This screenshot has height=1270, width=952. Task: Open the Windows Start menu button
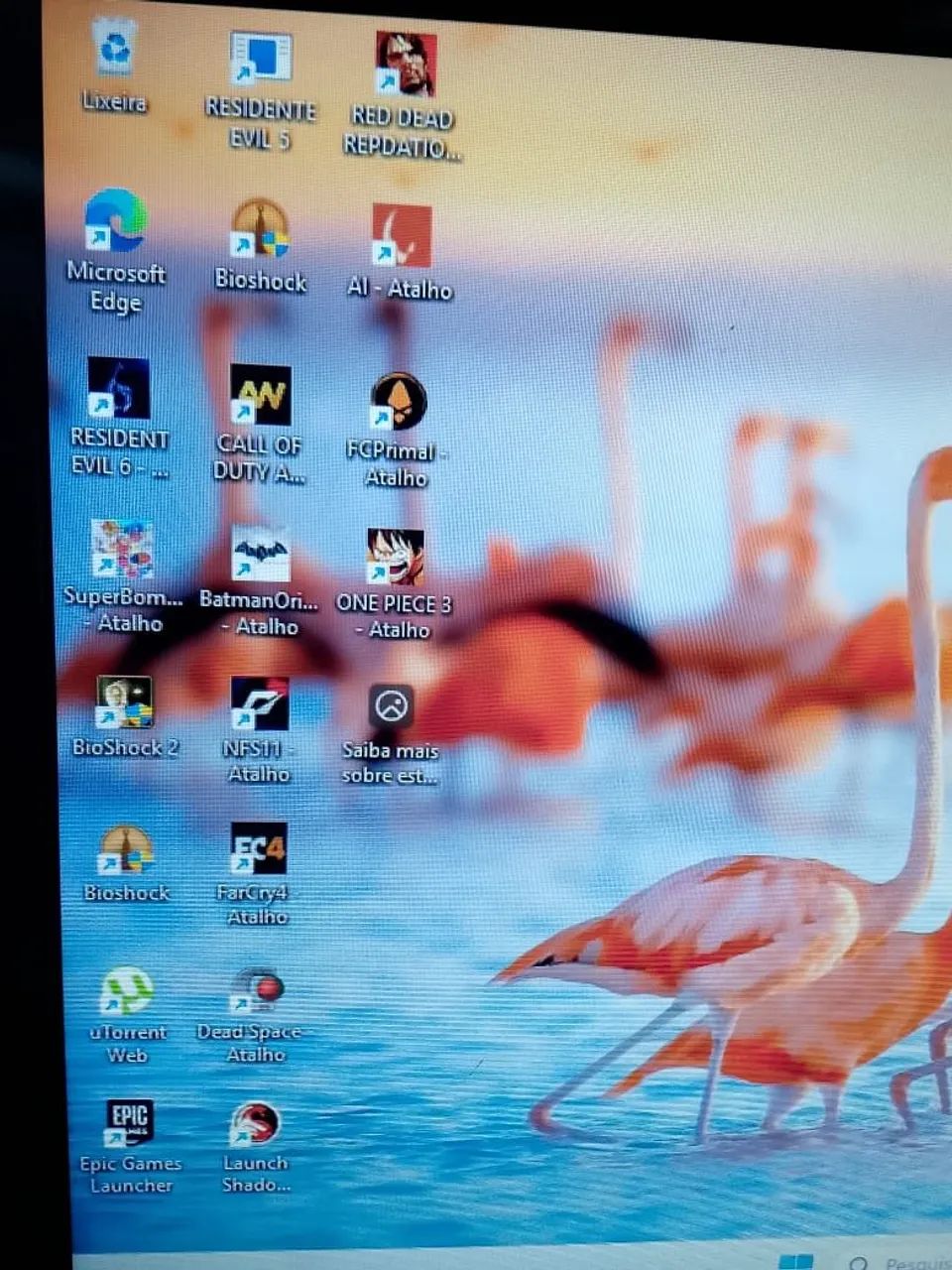click(795, 1262)
